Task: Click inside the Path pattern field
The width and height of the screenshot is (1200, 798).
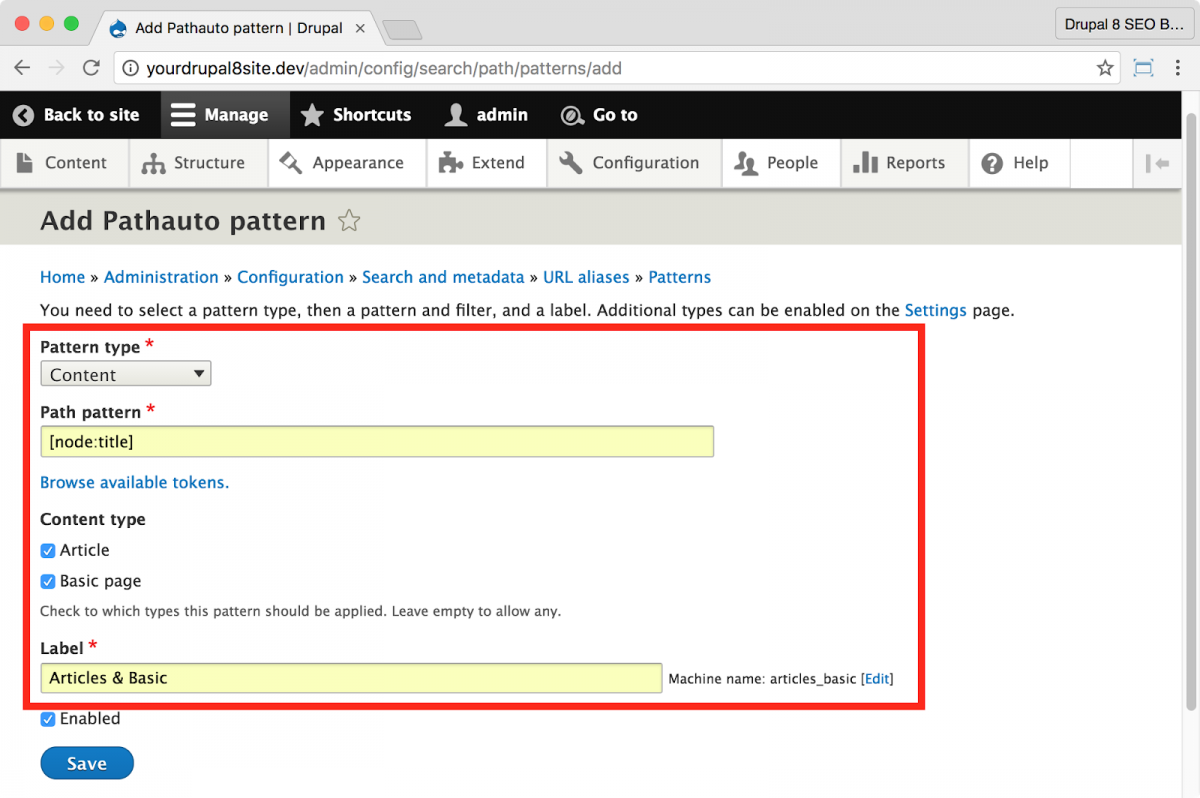Action: click(x=377, y=441)
